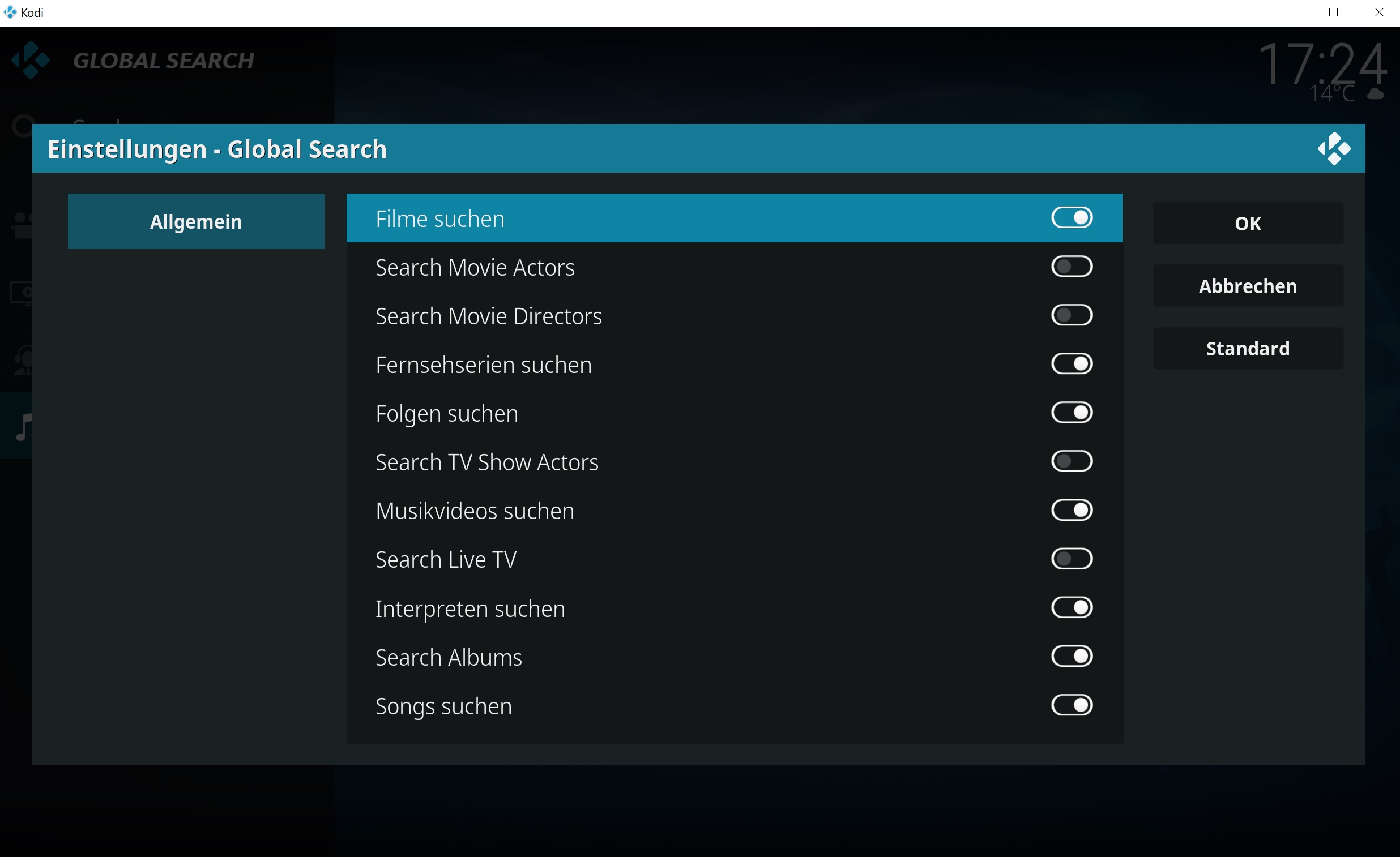The height and width of the screenshot is (857, 1400).
Task: Click the Kodi logo beside Global Search title
Action: (x=31, y=60)
